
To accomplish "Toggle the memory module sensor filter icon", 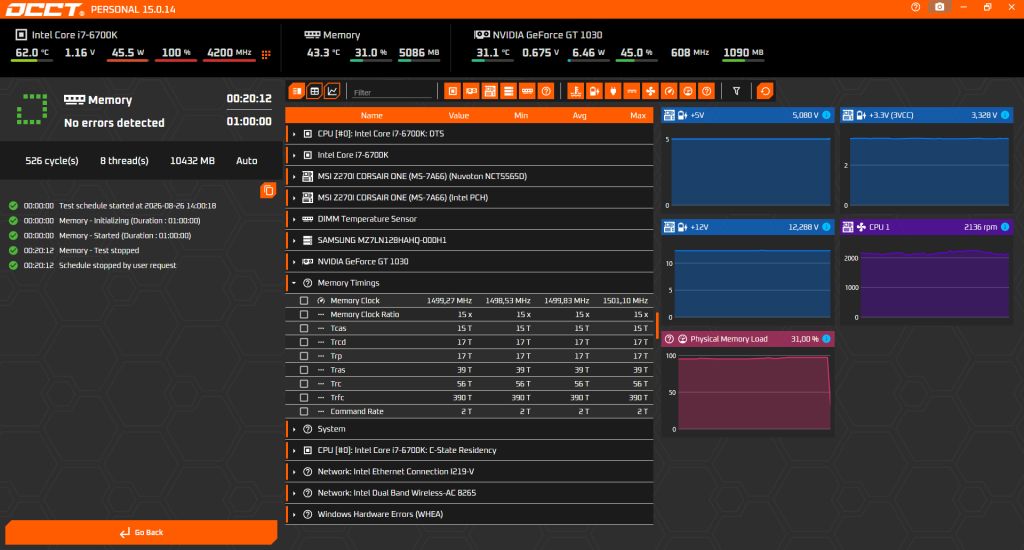I will (527, 91).
